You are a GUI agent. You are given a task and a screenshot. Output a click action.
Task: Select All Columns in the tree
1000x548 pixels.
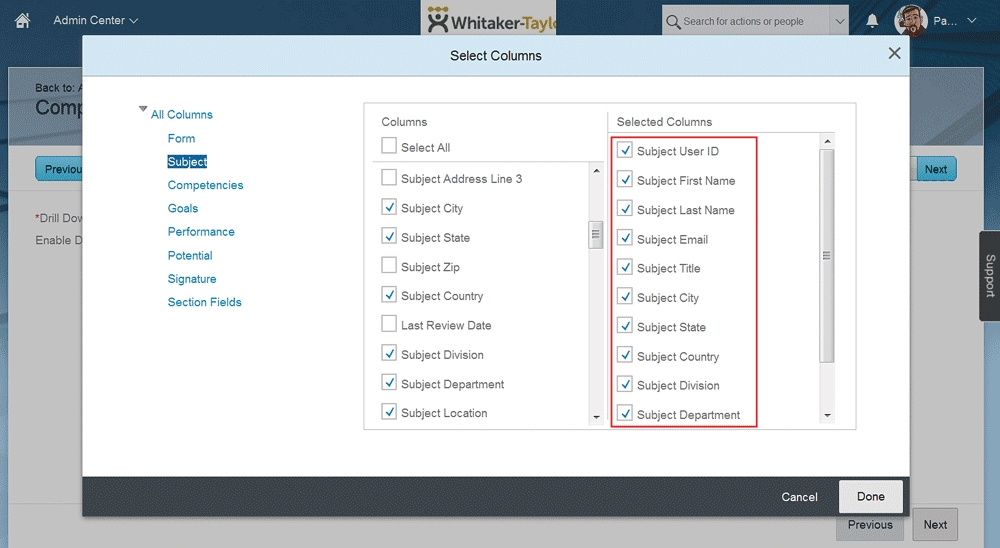182,115
